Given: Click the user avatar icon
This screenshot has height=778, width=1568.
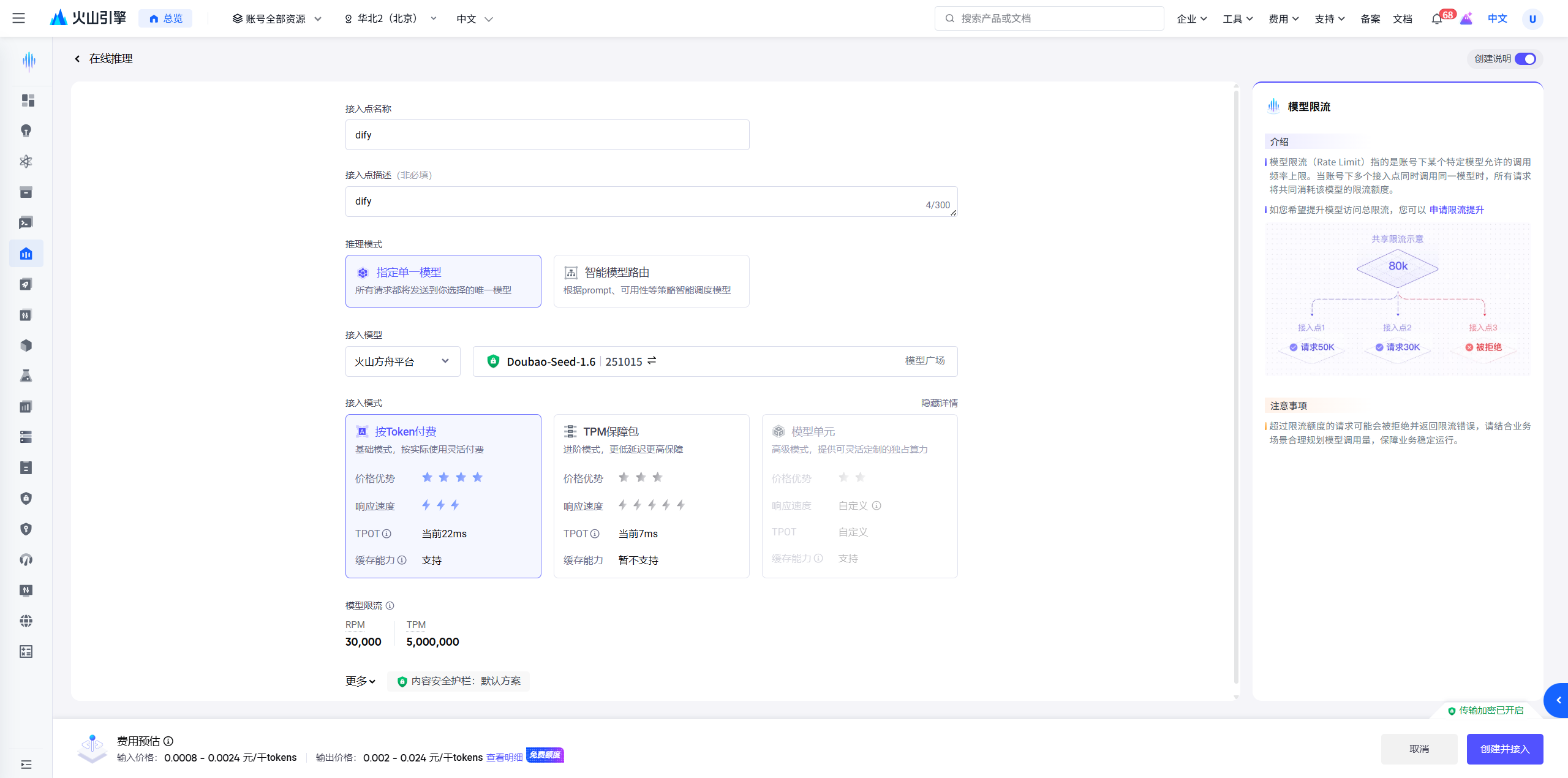Looking at the screenshot, I should coord(1532,19).
